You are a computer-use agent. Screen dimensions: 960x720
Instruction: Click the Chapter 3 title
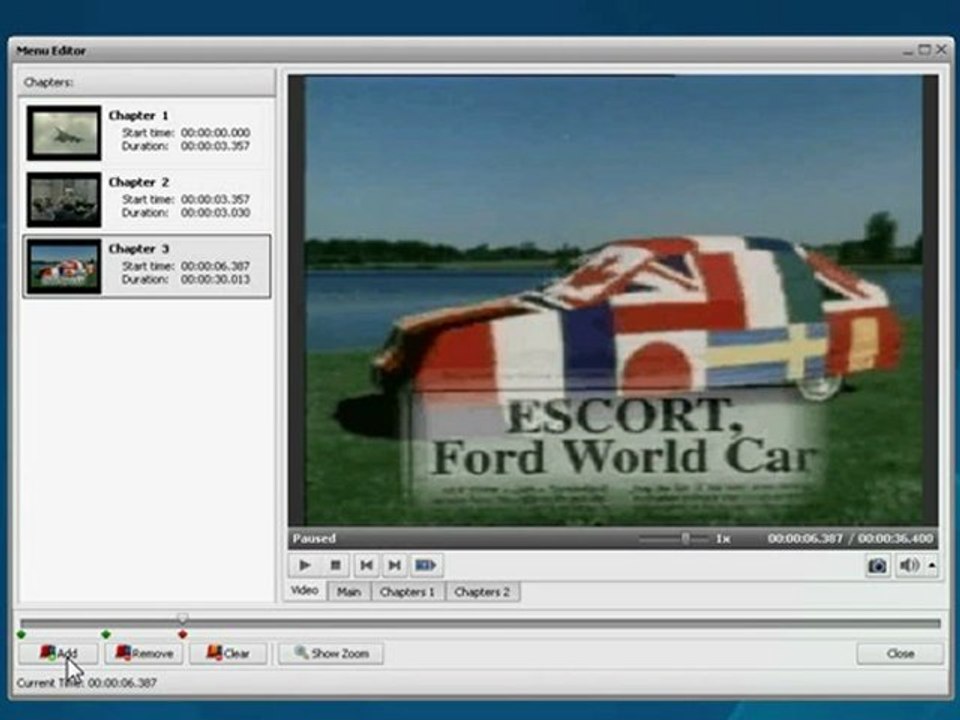point(138,249)
